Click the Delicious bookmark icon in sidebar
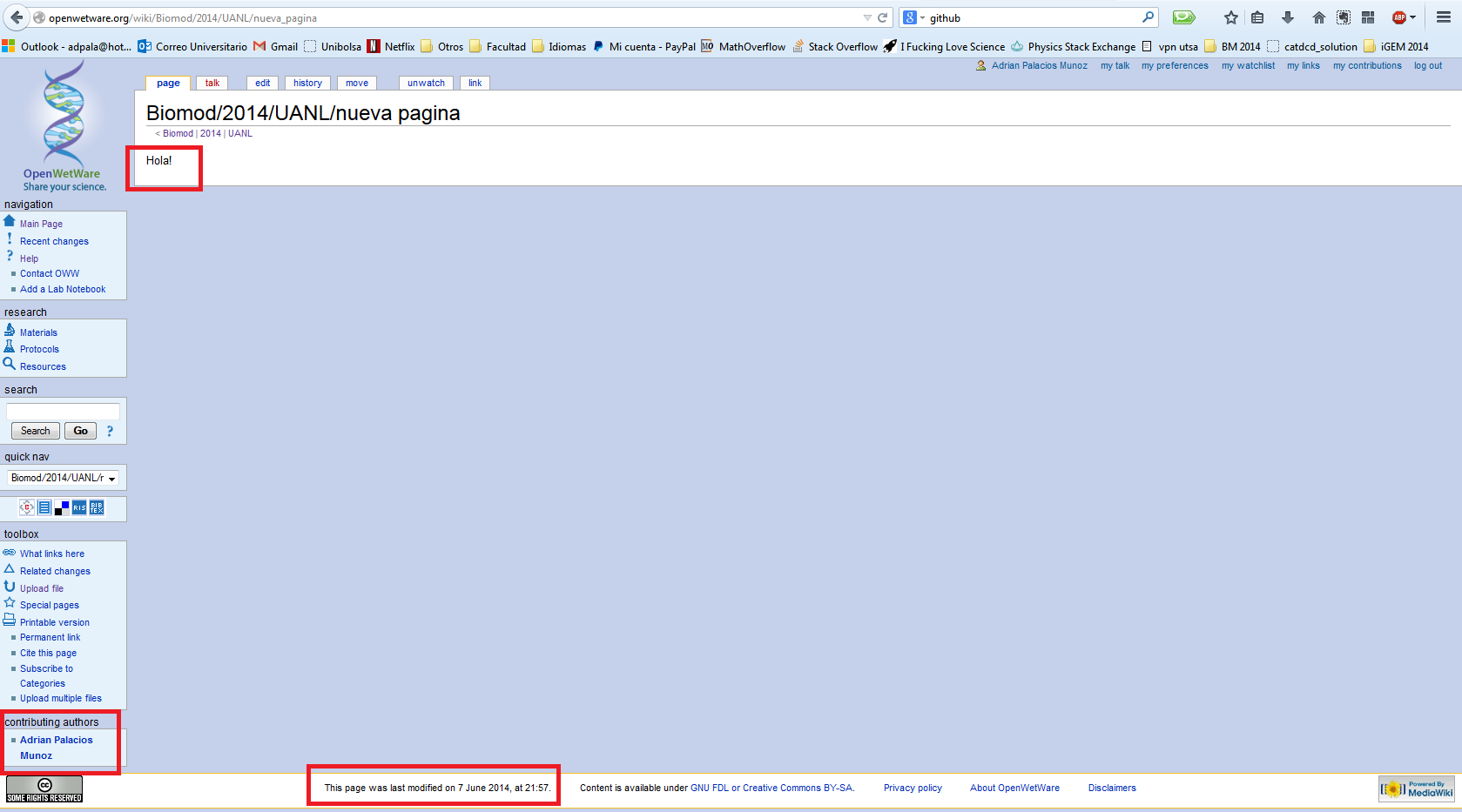Viewport: 1462px width, 812px height. pos(62,507)
